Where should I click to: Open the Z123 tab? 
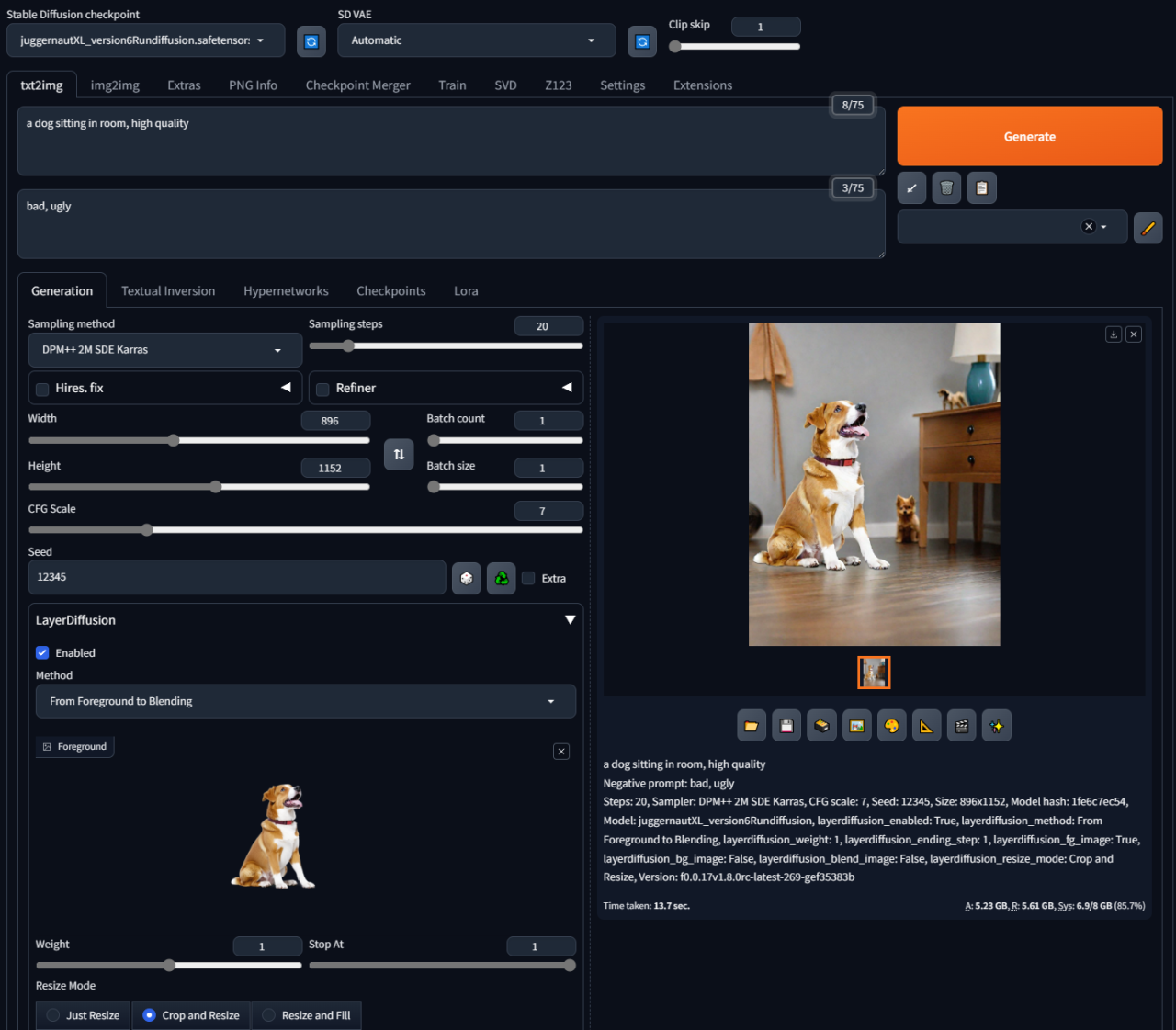click(558, 85)
